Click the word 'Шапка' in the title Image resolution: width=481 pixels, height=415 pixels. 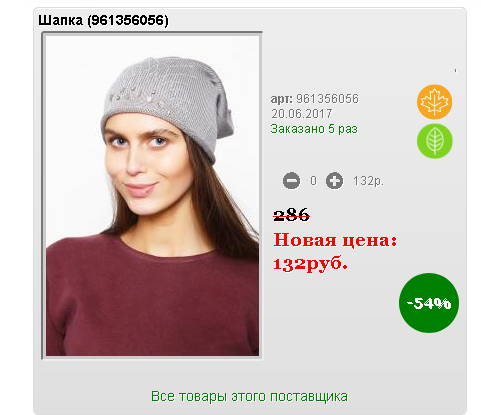tap(60, 21)
